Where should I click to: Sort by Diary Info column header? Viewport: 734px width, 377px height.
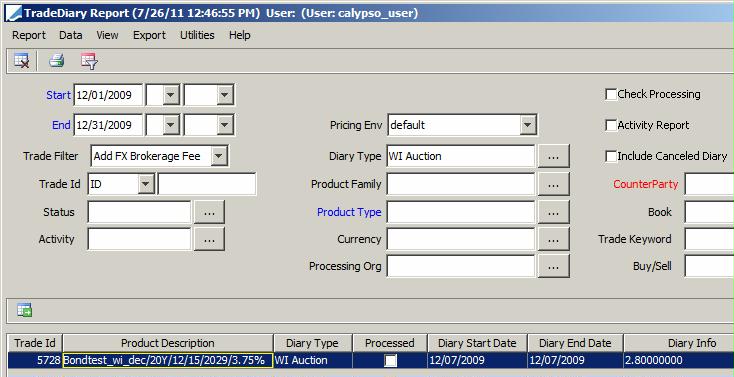(x=679, y=343)
